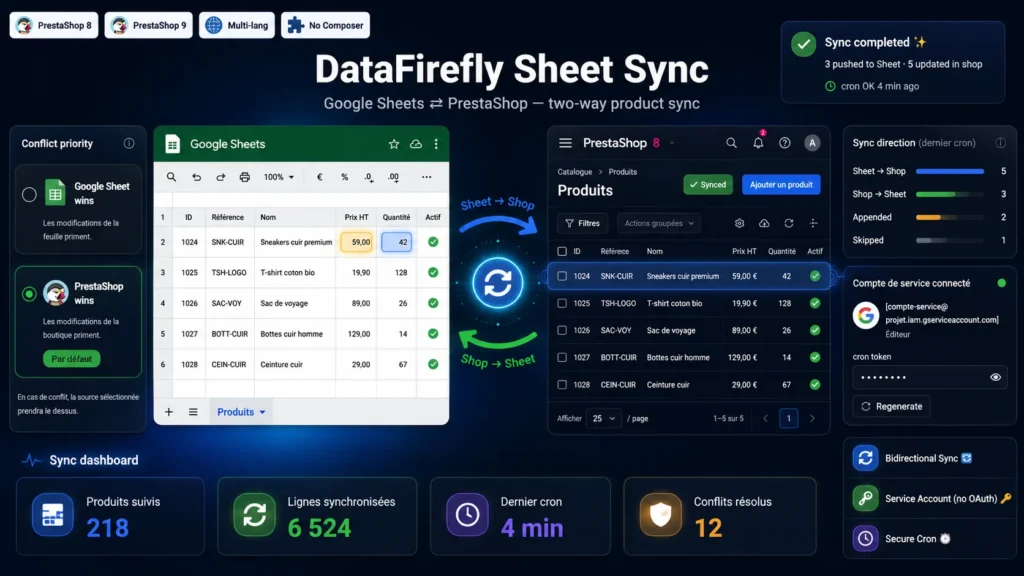The image size is (1024, 576).
Task: Select the PrestaShop wins radio option
Action: 29,294
